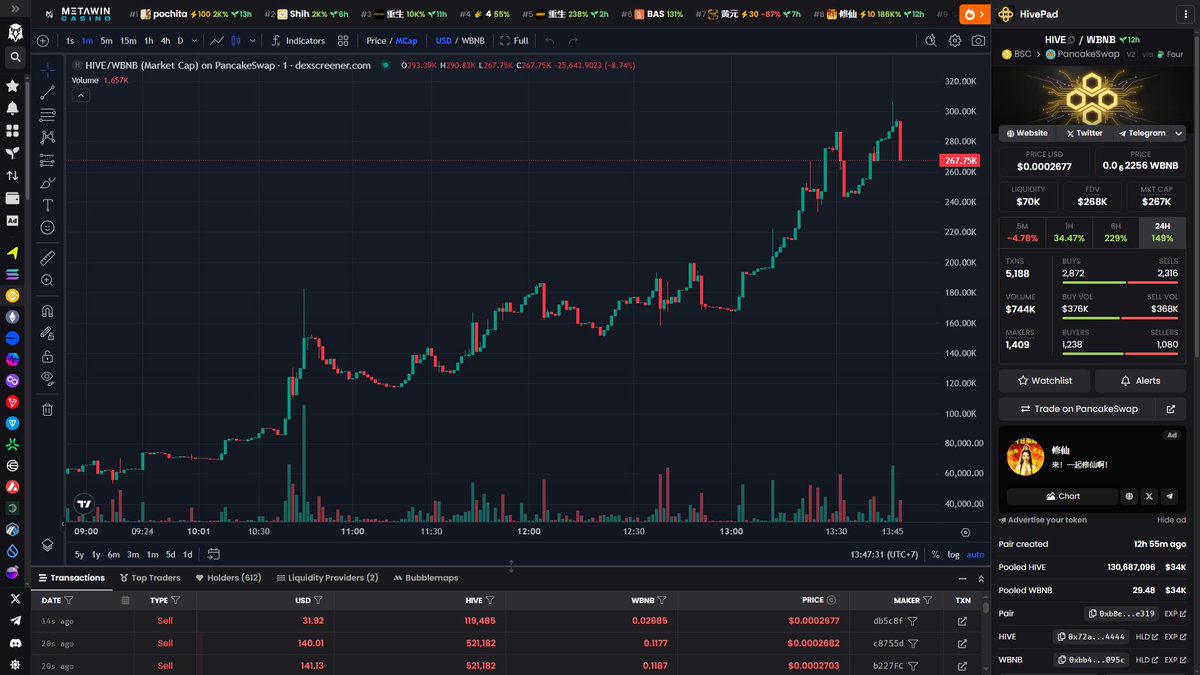This screenshot has width=1200, height=675.
Task: Open the MAKER column filter
Action: click(927, 600)
